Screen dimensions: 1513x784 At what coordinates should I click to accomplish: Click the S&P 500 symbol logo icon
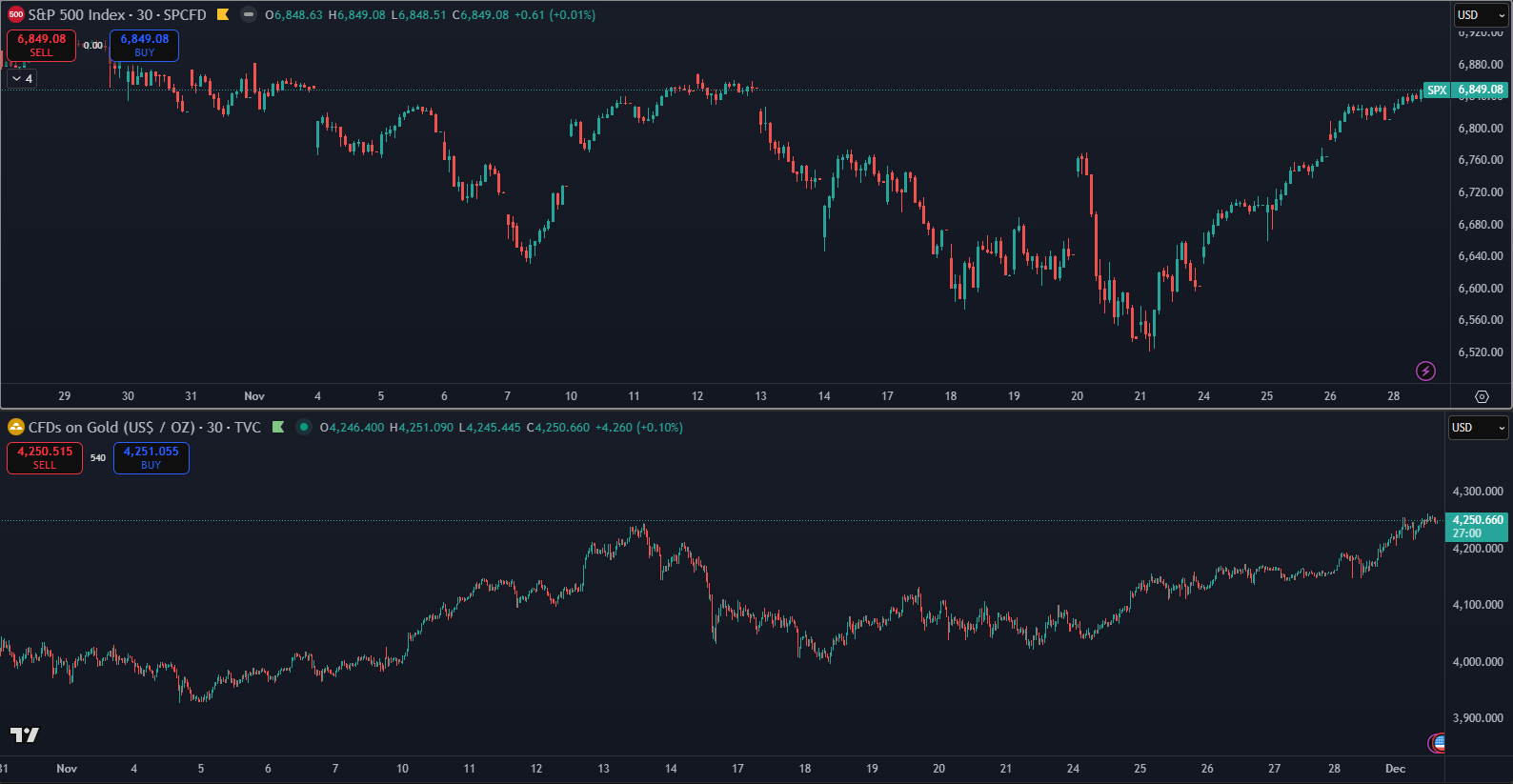[x=15, y=15]
